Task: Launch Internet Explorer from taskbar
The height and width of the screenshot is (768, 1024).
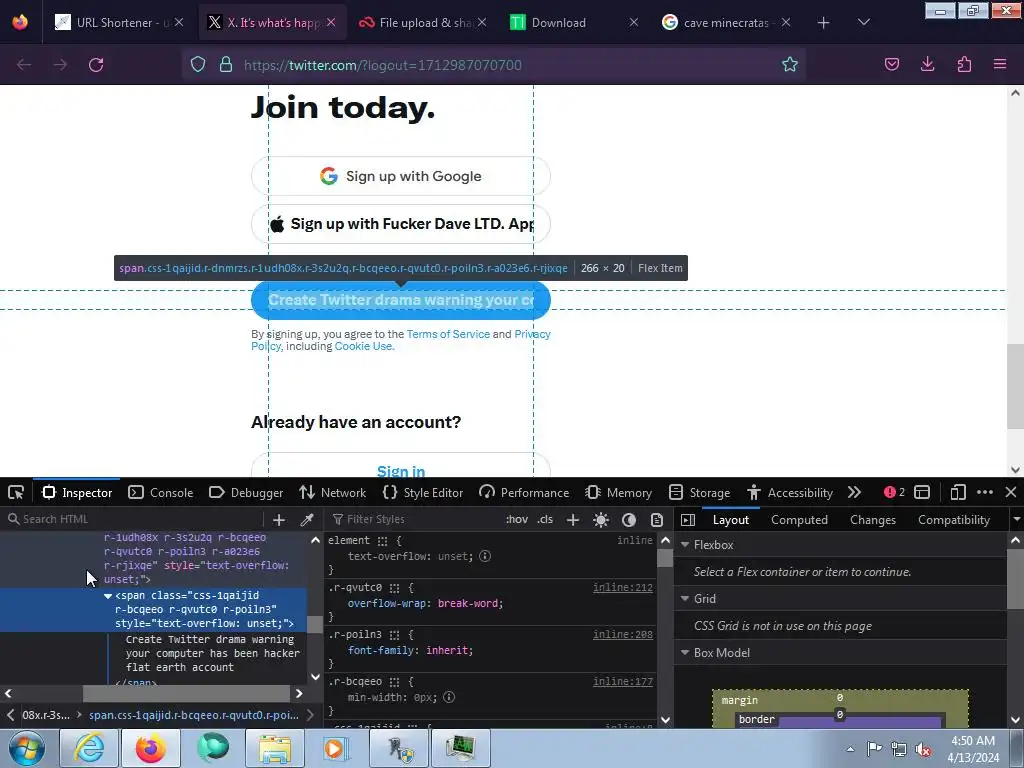Action: click(88, 748)
